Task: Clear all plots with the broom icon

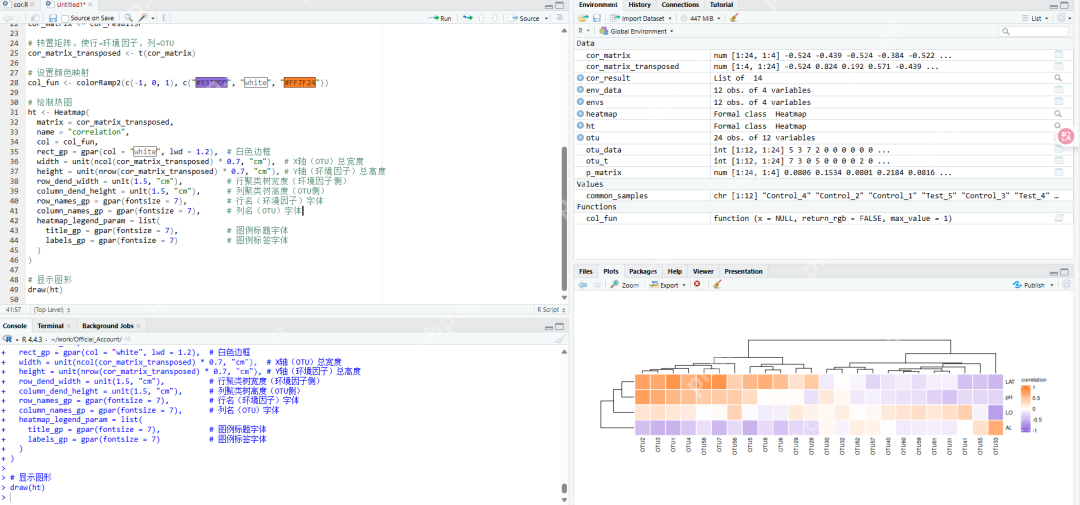Action: point(716,285)
